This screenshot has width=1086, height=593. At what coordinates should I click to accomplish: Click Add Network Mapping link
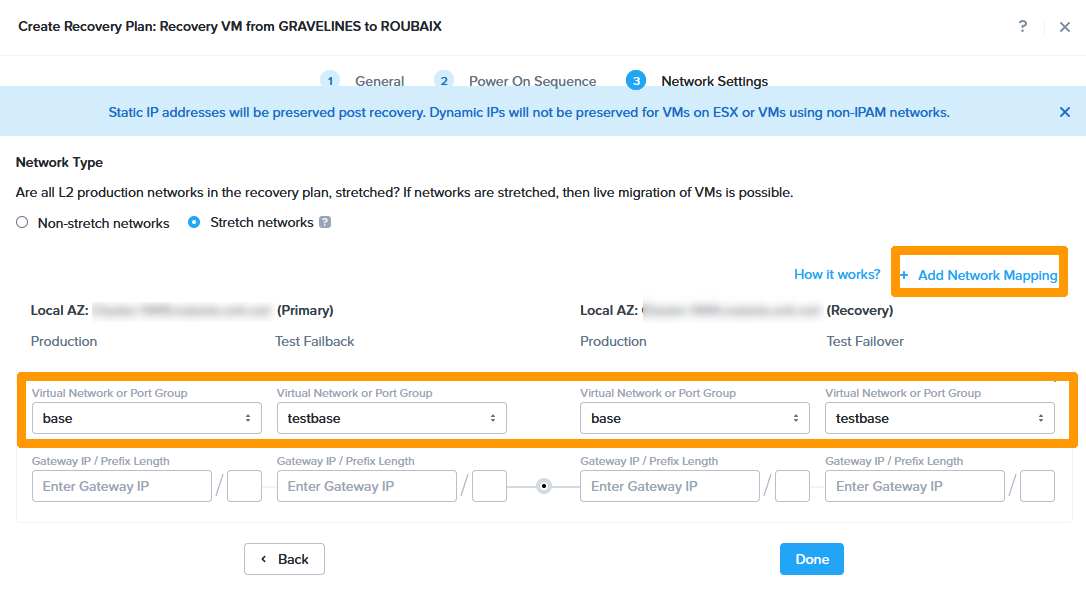pyautogui.click(x=986, y=275)
